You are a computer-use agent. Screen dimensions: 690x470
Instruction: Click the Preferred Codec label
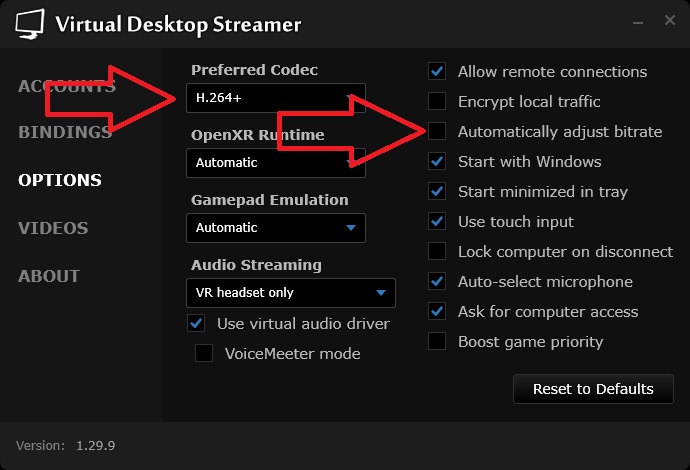(x=254, y=70)
